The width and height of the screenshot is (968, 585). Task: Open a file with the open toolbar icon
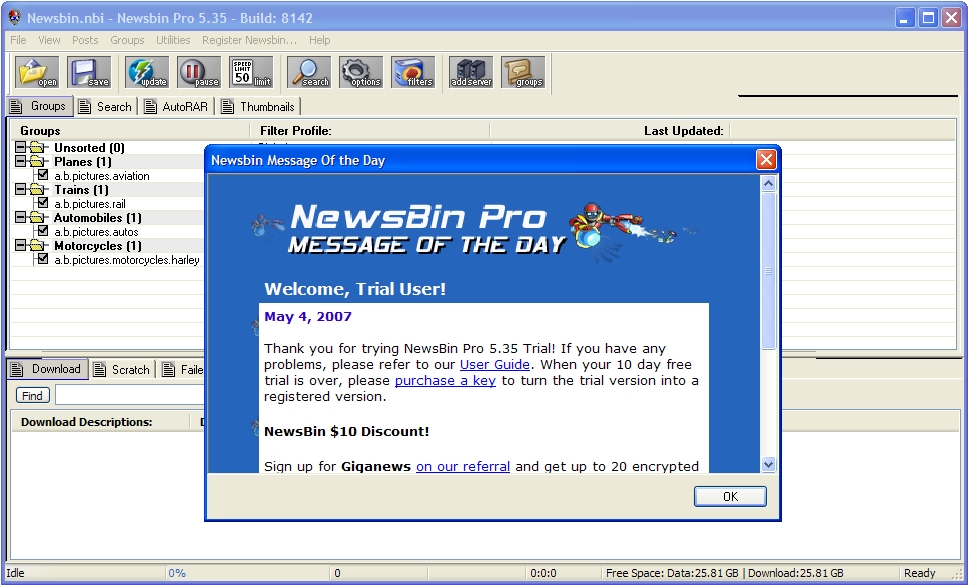click(x=37, y=72)
